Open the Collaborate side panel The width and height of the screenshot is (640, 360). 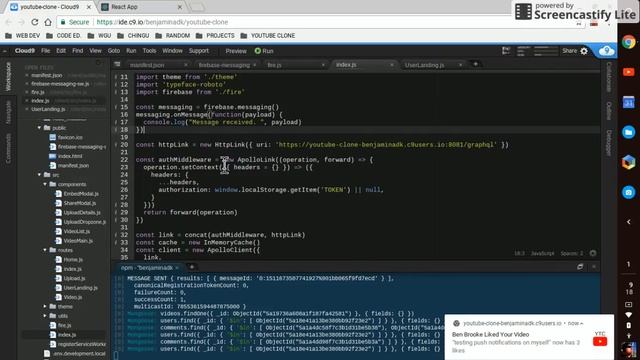click(x=609, y=77)
